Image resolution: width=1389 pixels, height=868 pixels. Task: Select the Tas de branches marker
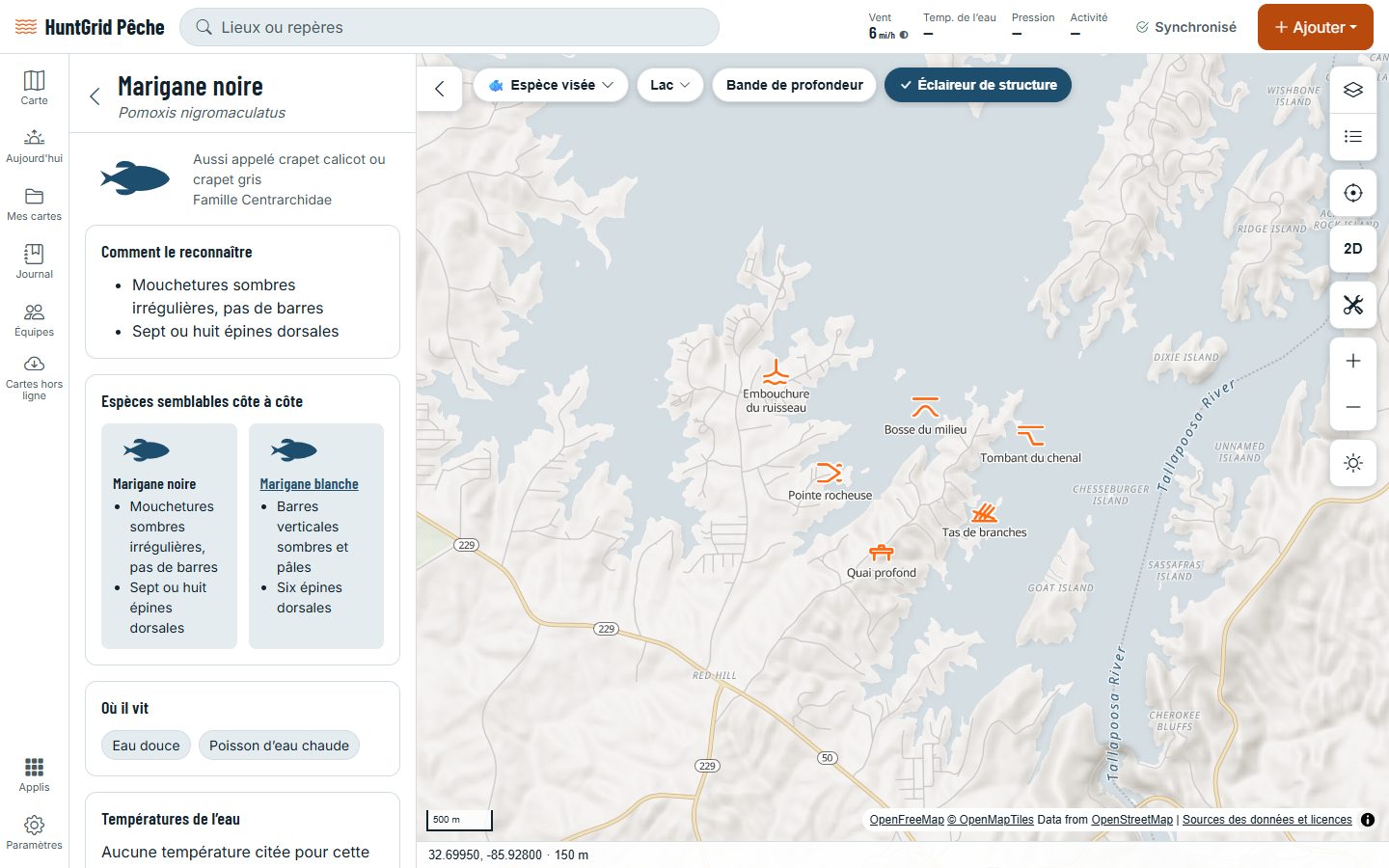(984, 511)
